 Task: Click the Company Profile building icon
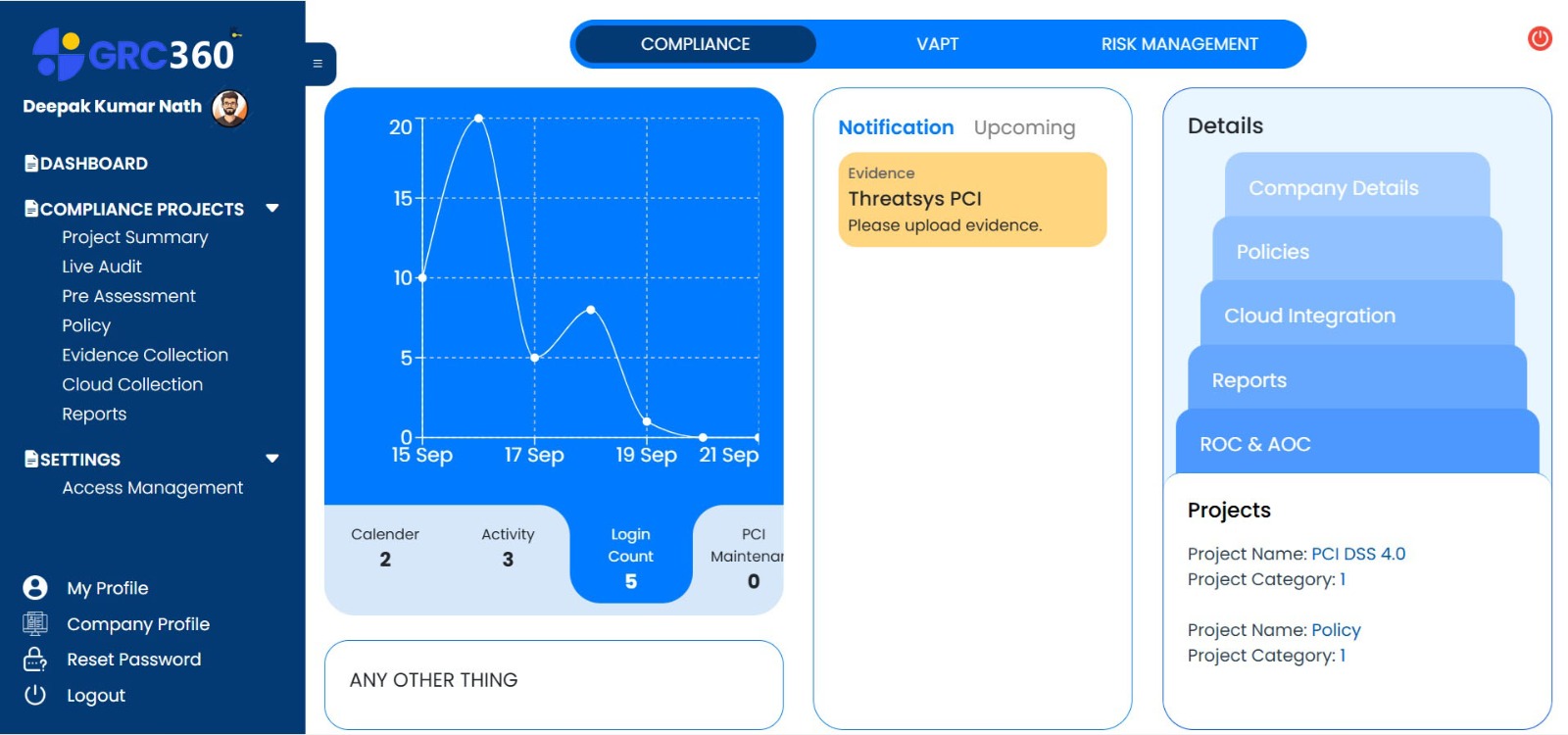(35, 623)
